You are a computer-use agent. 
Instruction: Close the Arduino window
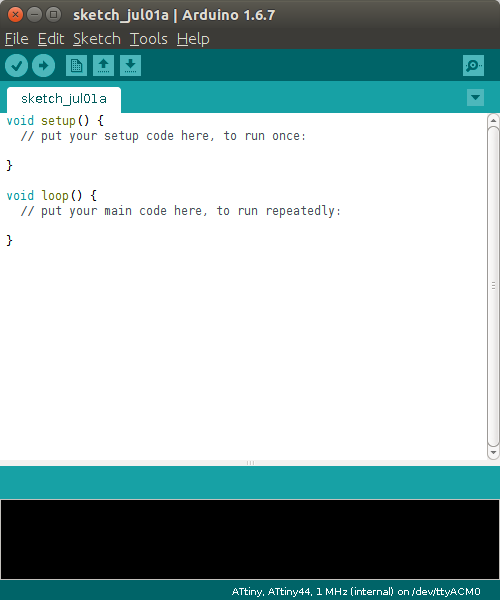(x=15, y=15)
